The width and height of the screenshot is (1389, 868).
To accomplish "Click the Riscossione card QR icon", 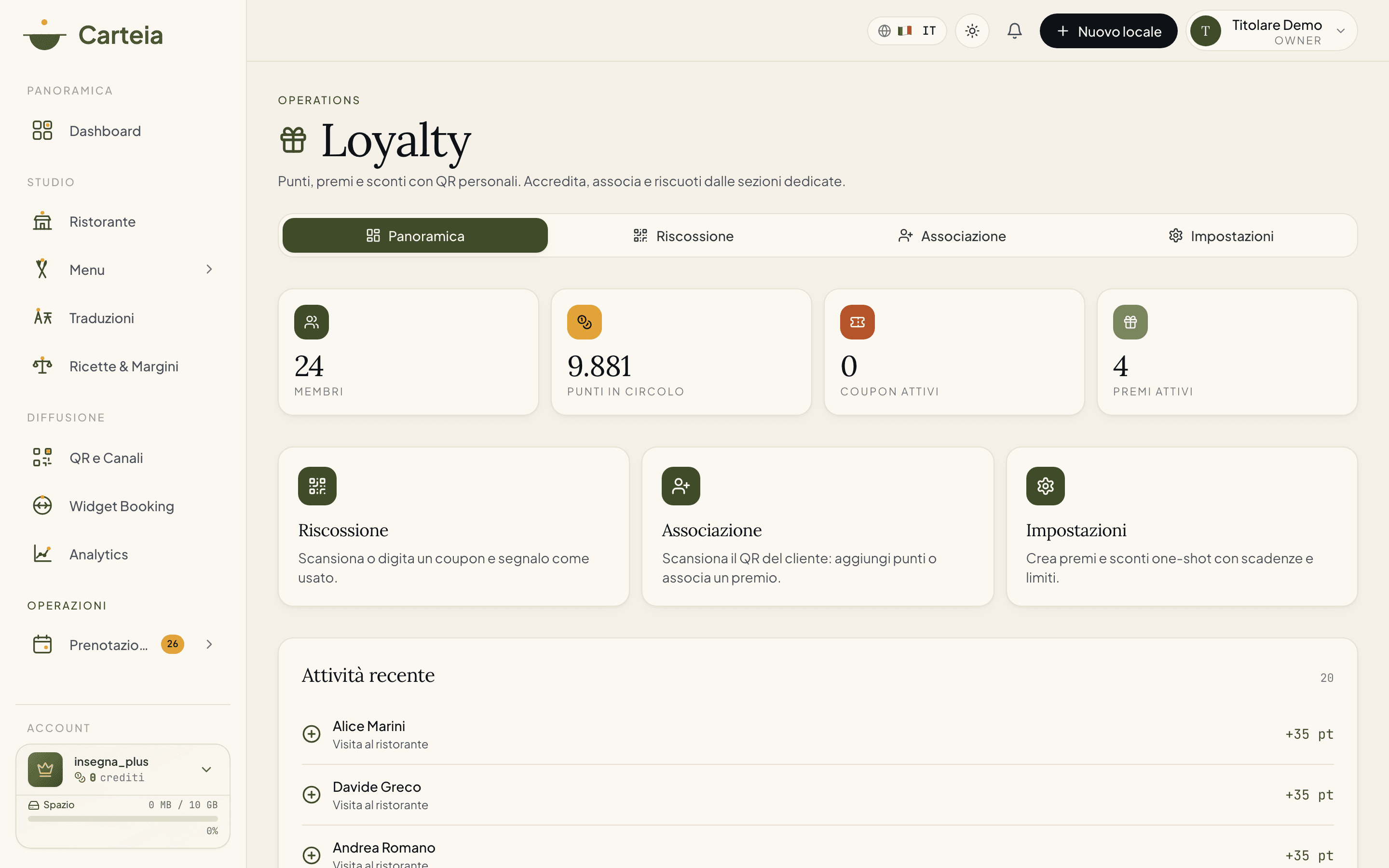I will (x=317, y=486).
